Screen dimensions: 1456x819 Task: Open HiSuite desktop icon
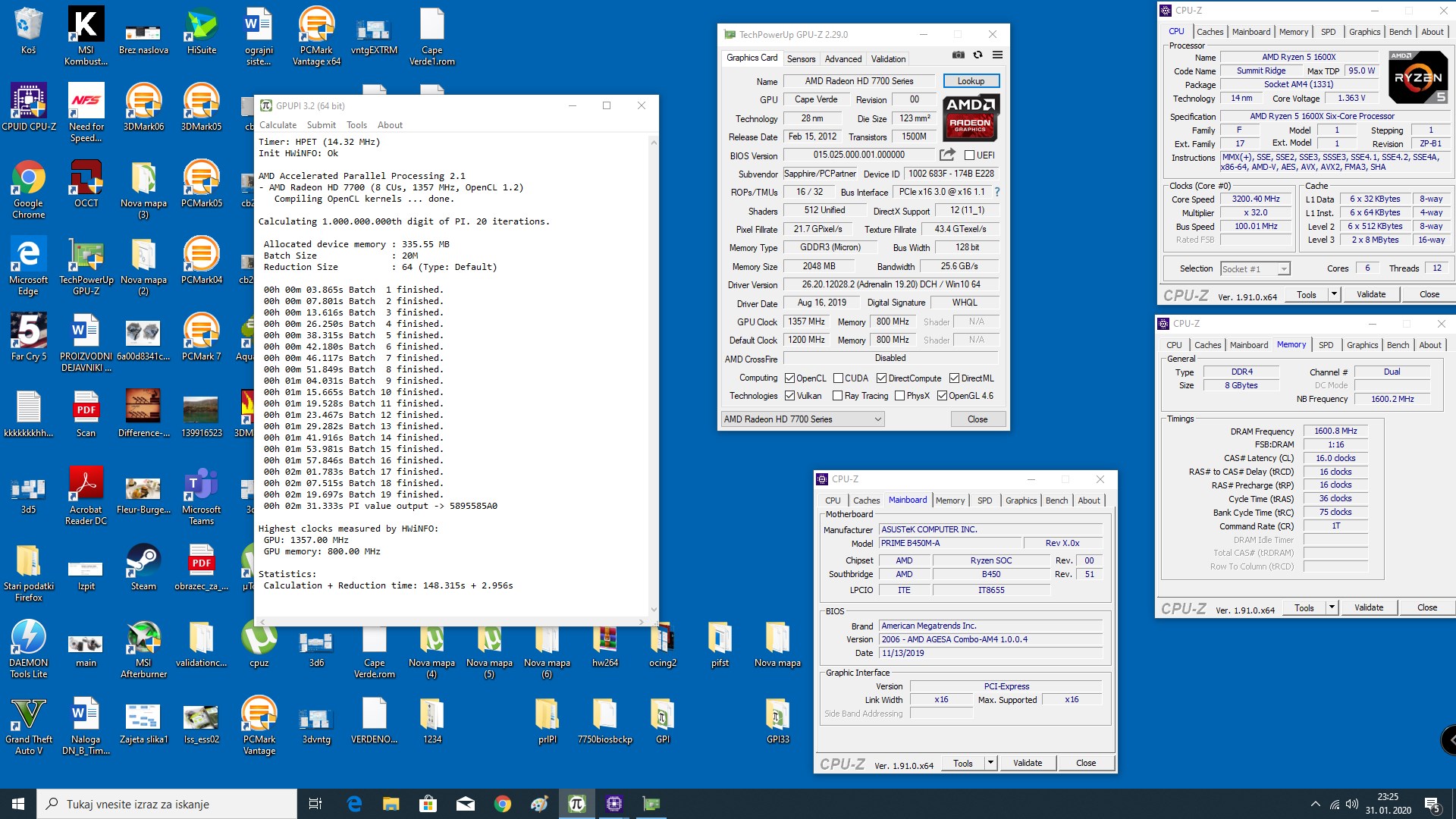[x=202, y=31]
